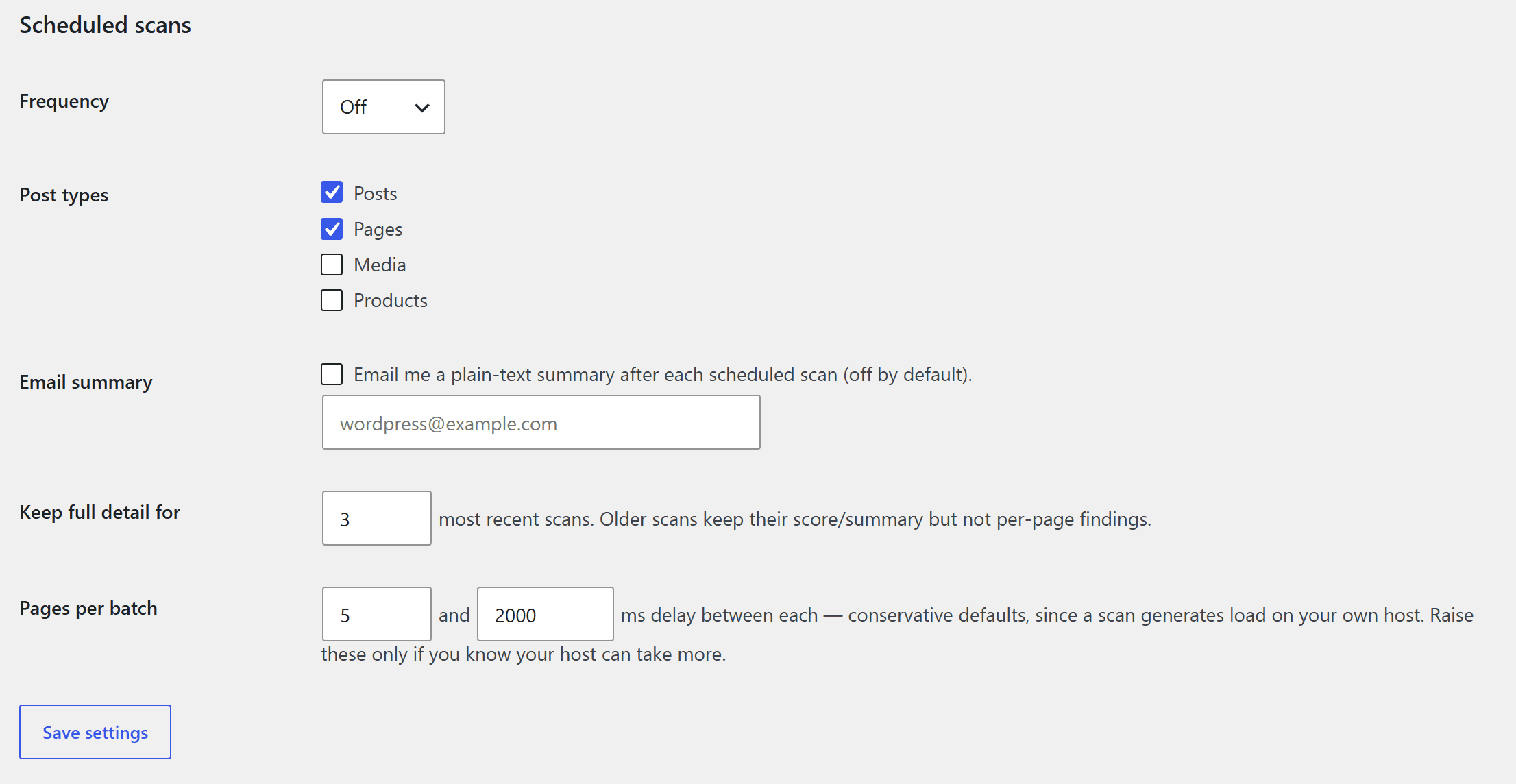Click the 2000 ms delay input field
The image size is (1516, 784).
pos(545,614)
